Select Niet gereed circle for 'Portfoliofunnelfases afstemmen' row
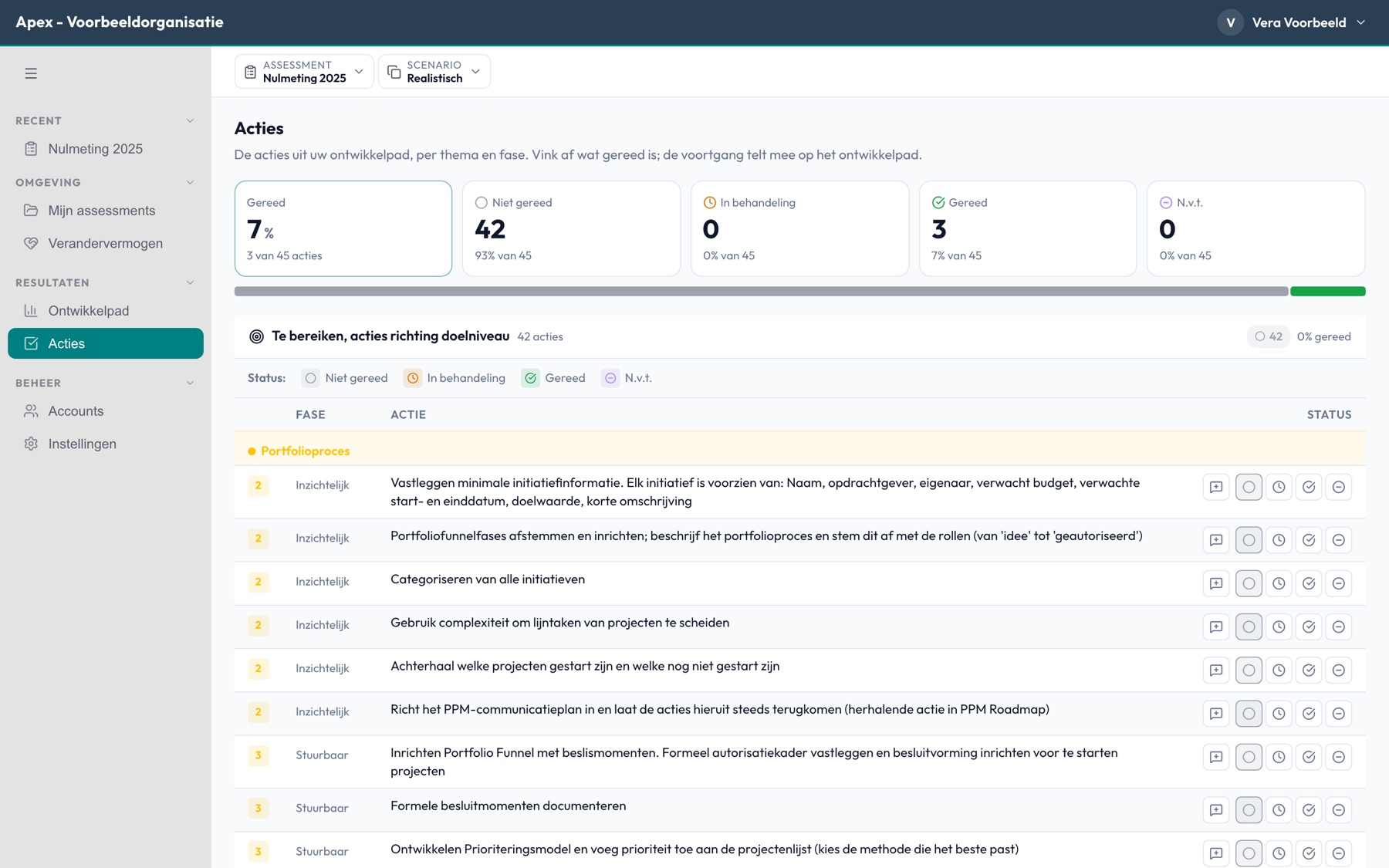 pos(1249,540)
